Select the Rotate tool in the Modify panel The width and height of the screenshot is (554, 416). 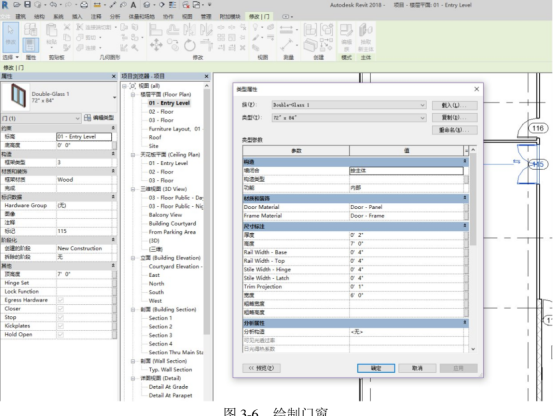point(189,45)
